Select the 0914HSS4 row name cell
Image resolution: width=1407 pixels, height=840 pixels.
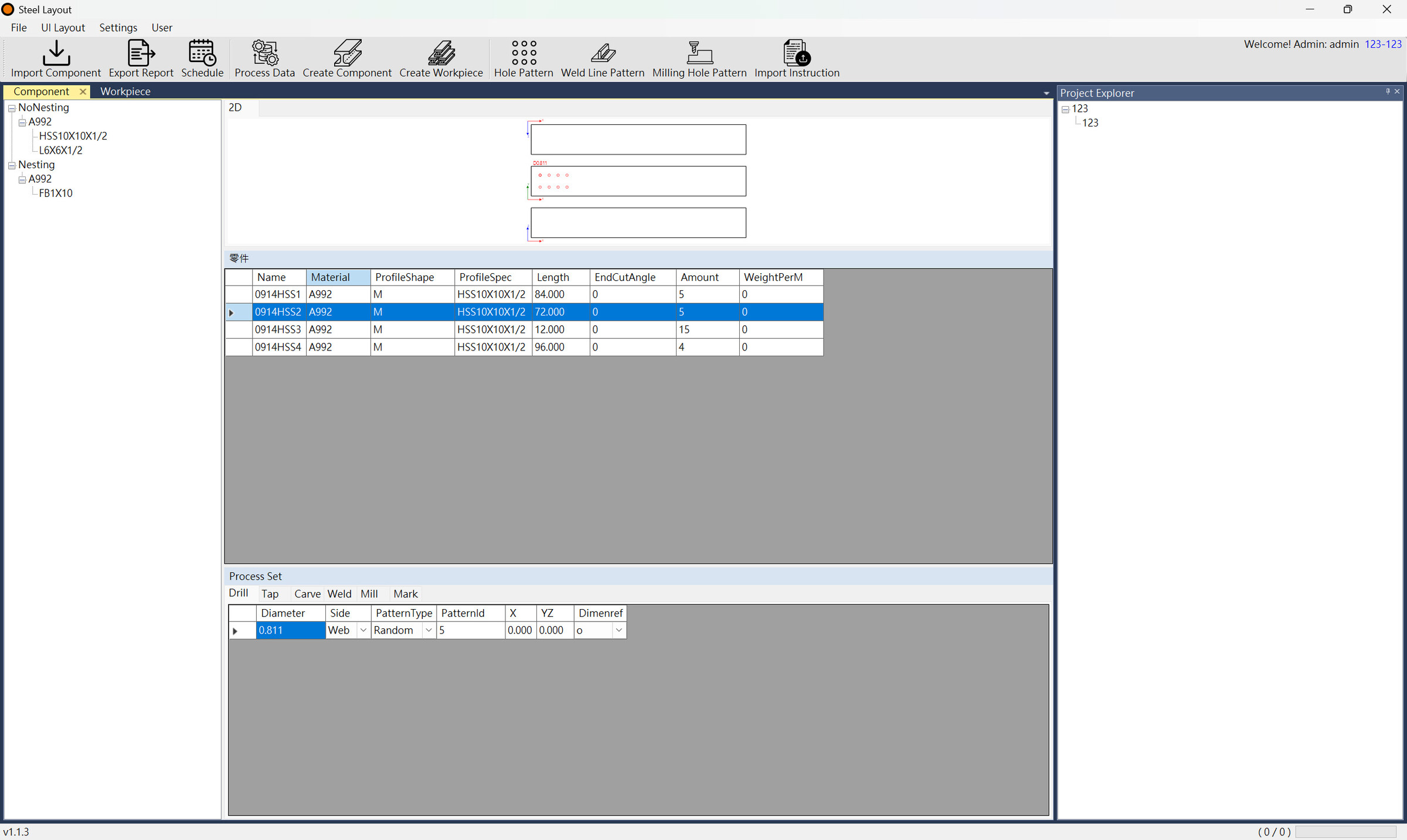click(x=278, y=347)
